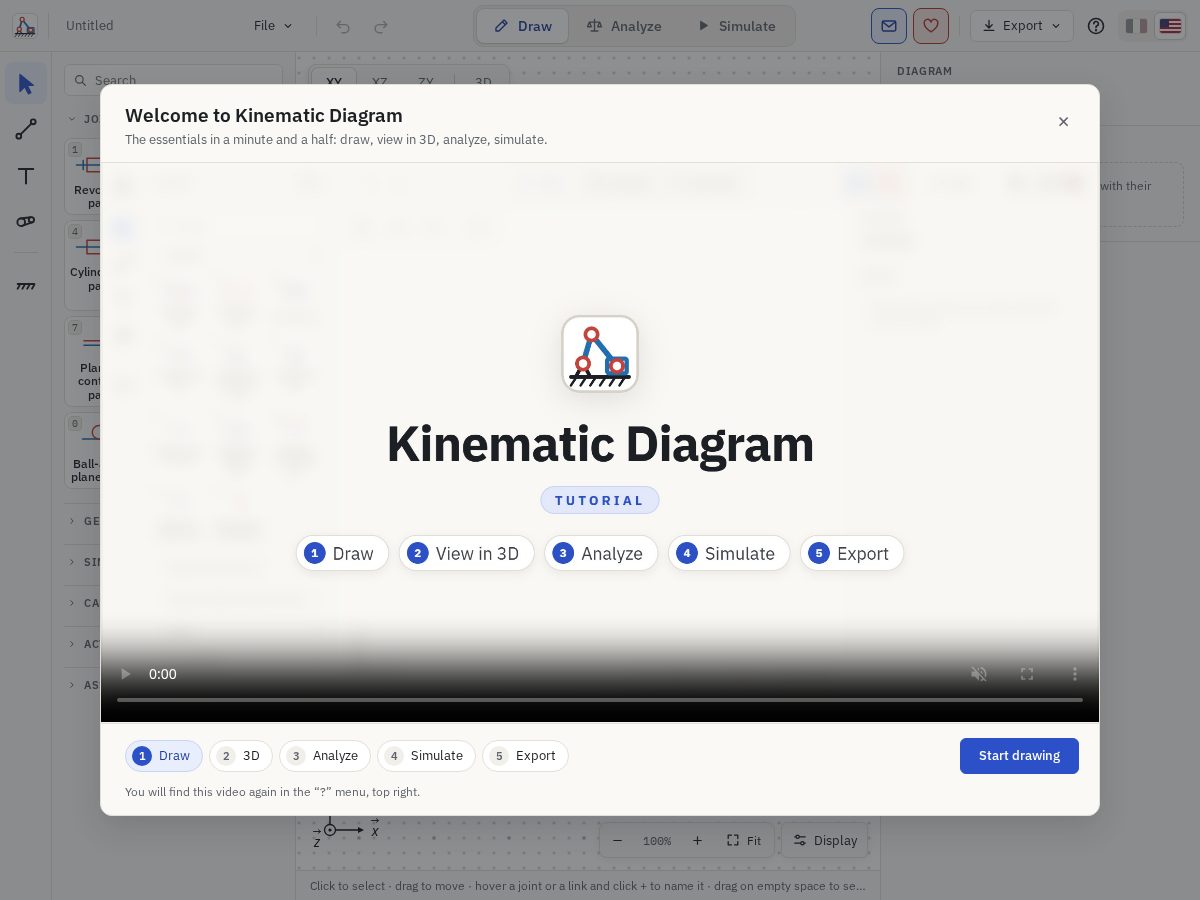The width and height of the screenshot is (1200, 900).
Task: Select the 3D view tab
Action: tap(483, 82)
